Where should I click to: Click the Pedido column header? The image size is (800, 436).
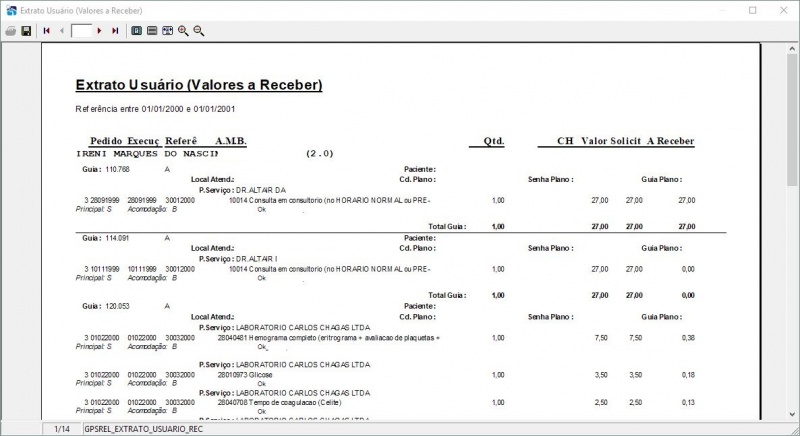[106, 141]
